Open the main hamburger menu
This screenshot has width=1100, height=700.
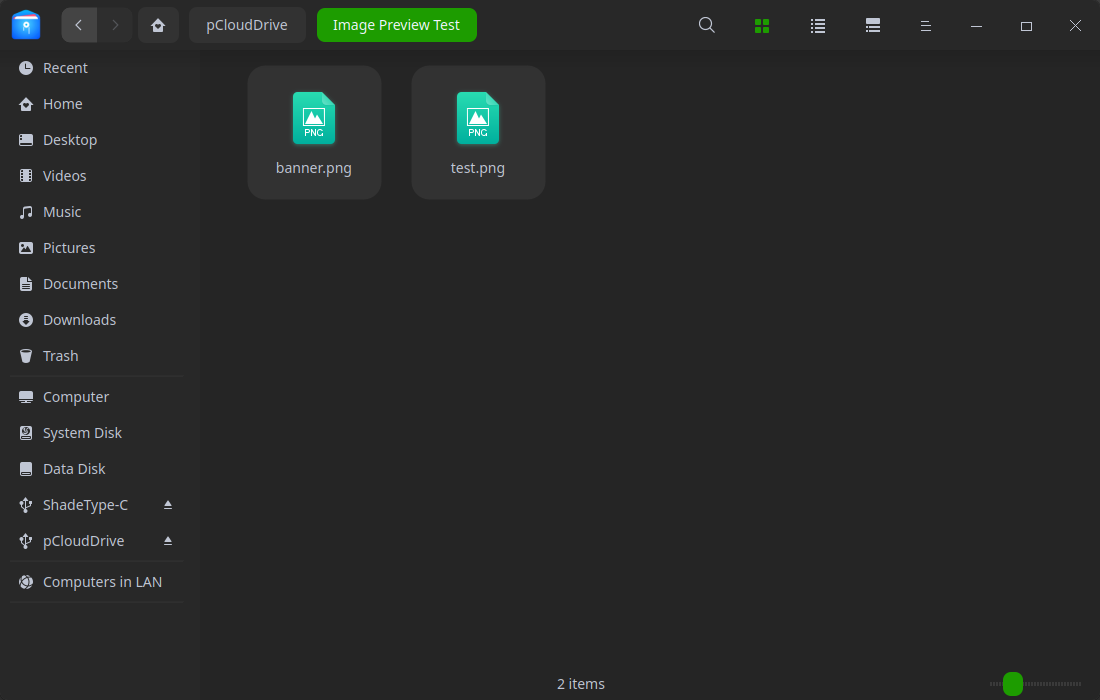pos(925,26)
